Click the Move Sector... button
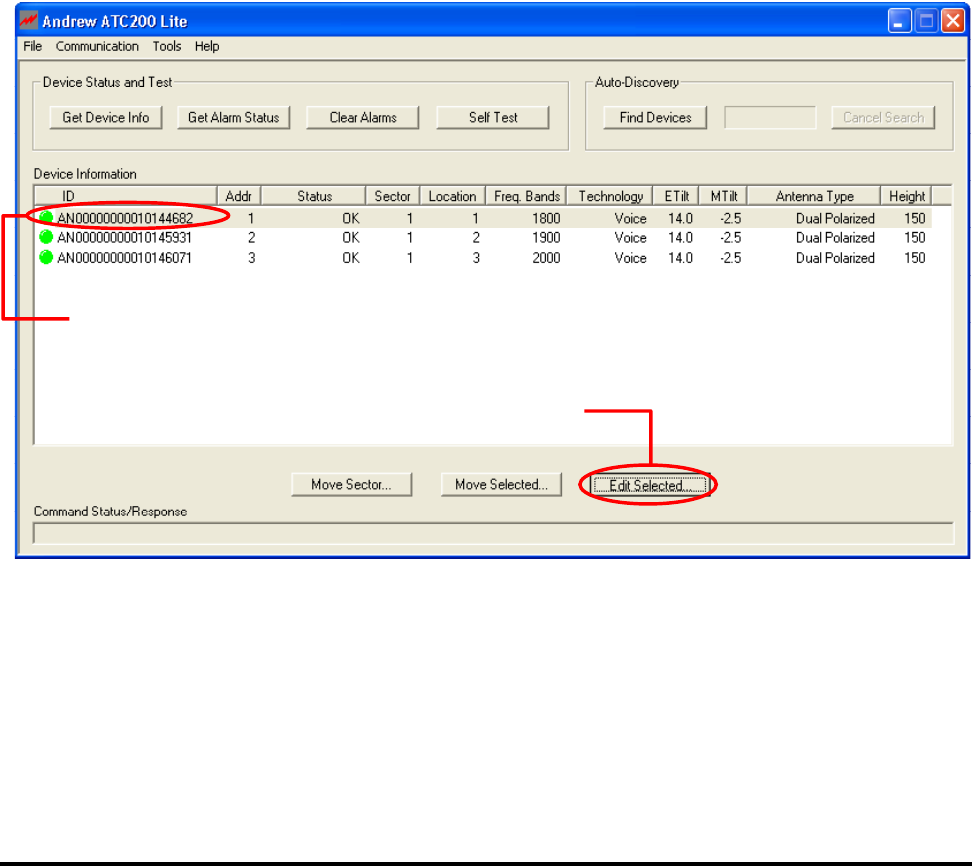The width and height of the screenshot is (973, 866). click(x=351, y=484)
